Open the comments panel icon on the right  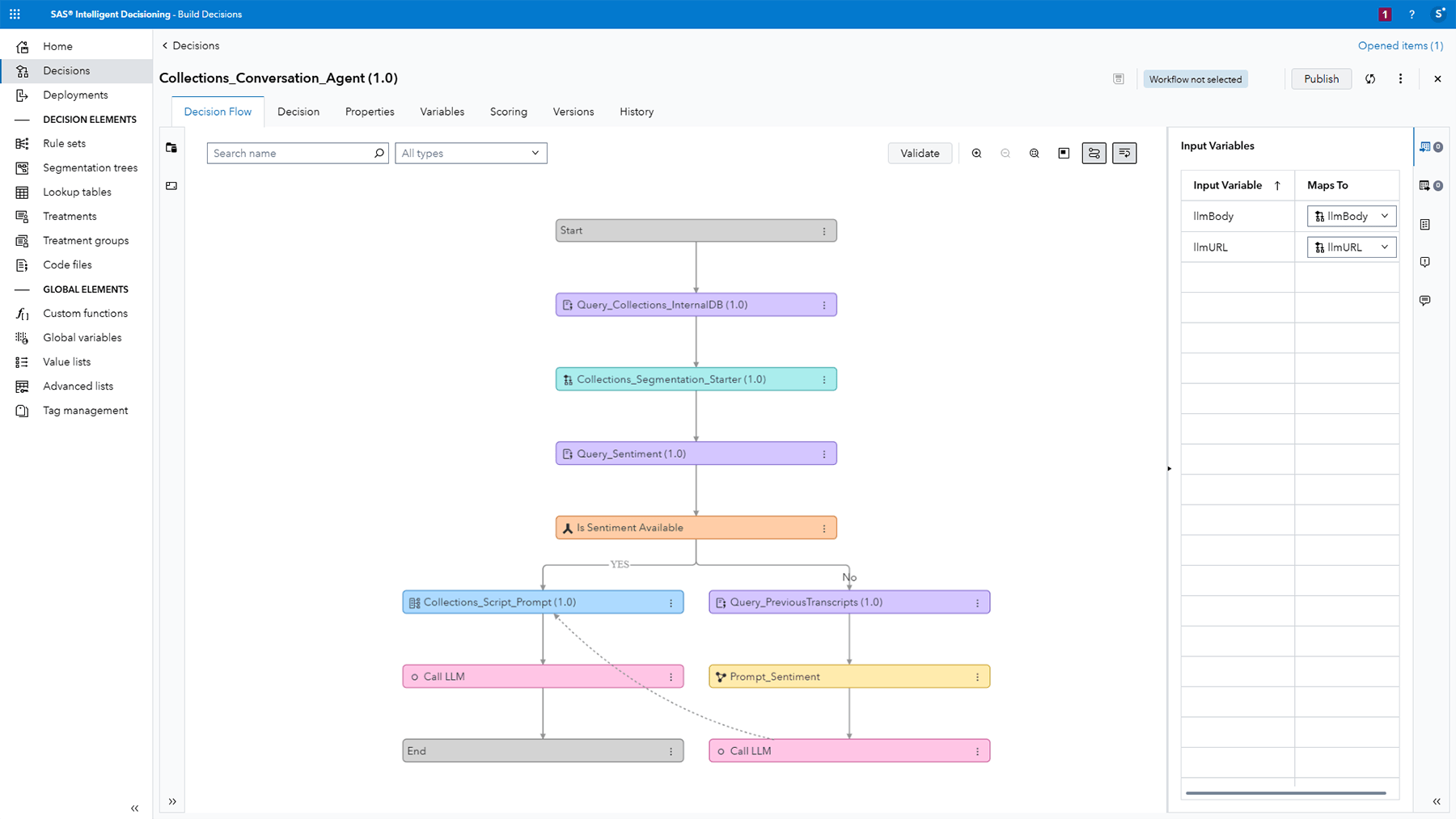pos(1424,300)
